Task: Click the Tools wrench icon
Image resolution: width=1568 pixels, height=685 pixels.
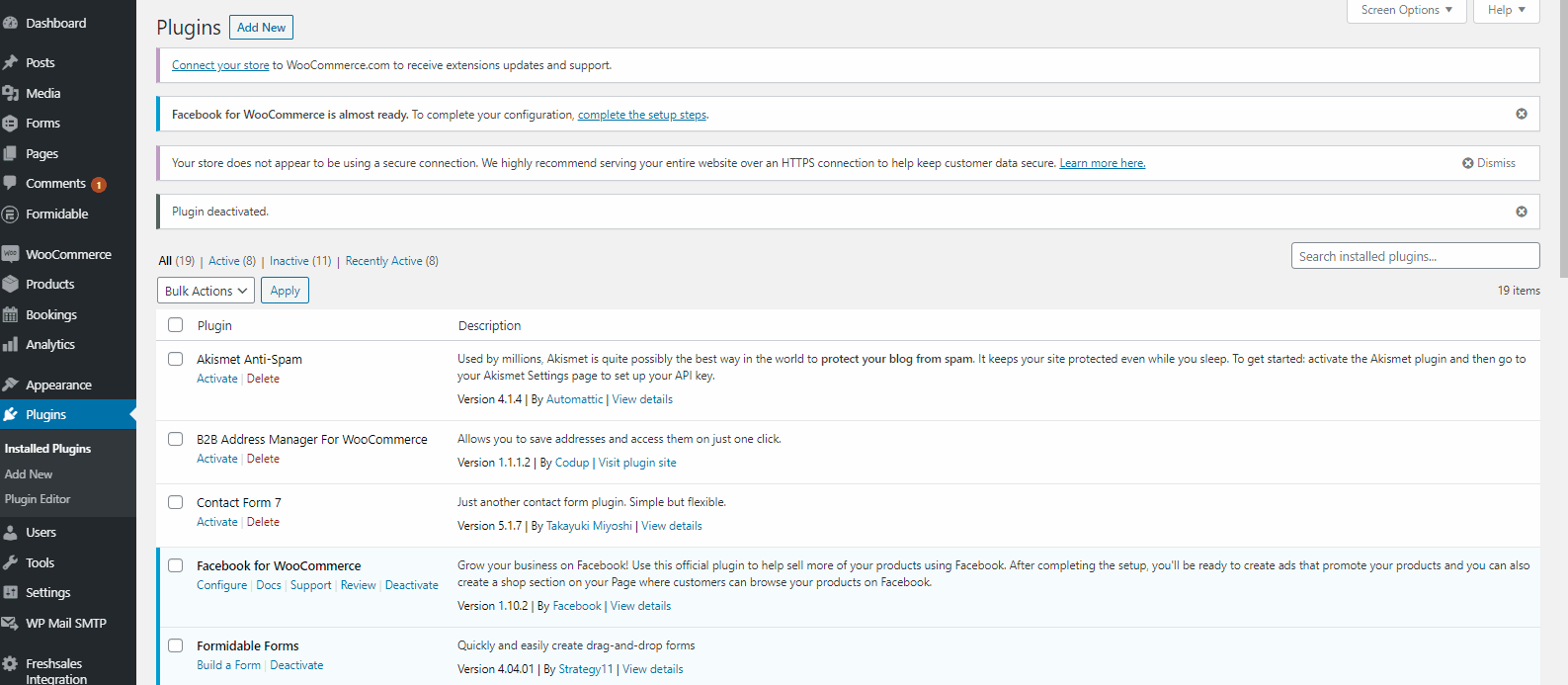Action: 11,562
